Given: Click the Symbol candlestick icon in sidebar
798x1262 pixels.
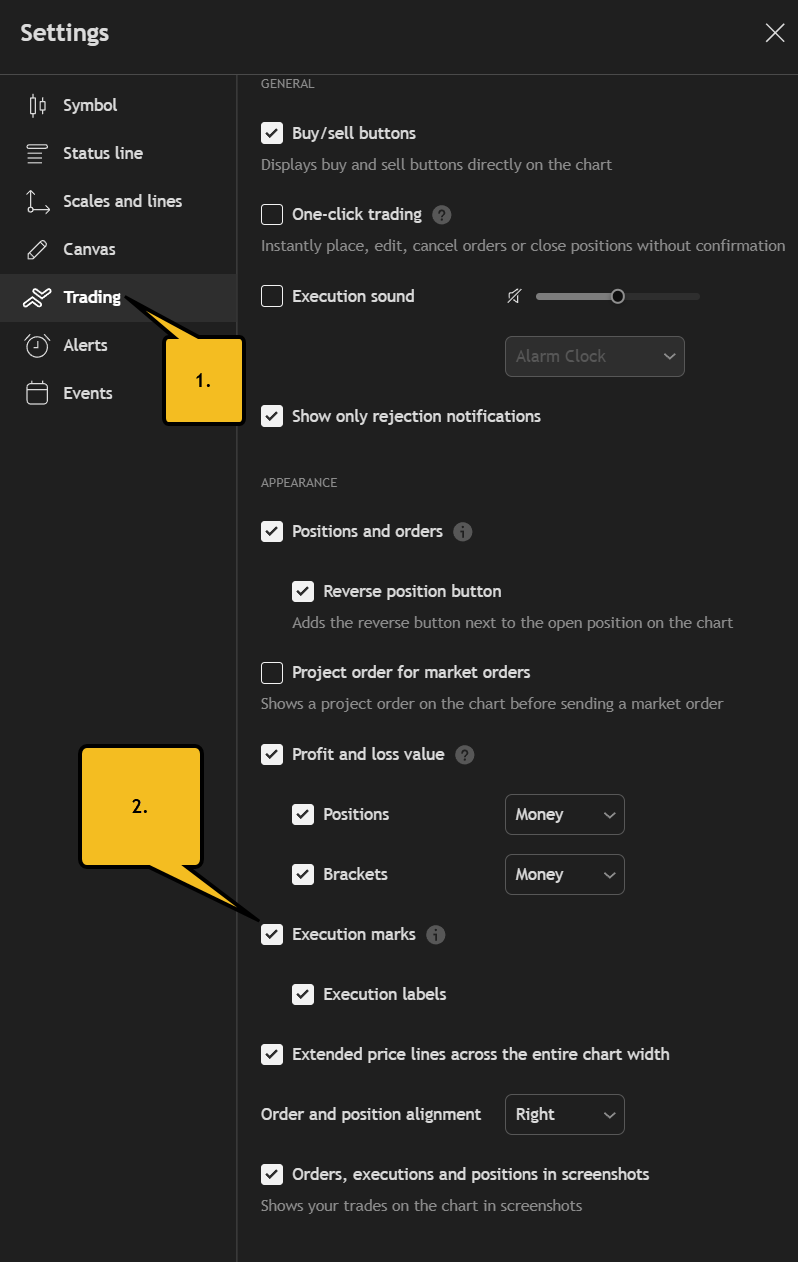Looking at the screenshot, I should pos(37,105).
